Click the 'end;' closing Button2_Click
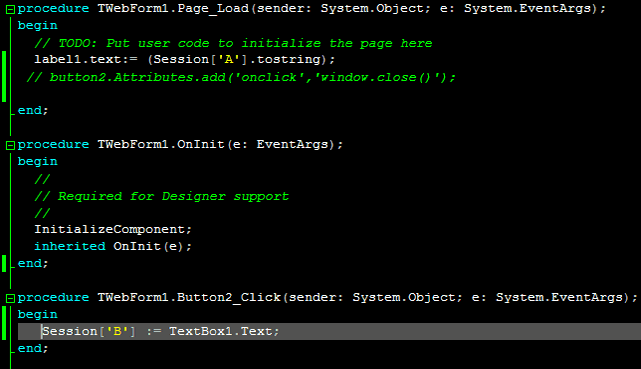 pos(33,349)
